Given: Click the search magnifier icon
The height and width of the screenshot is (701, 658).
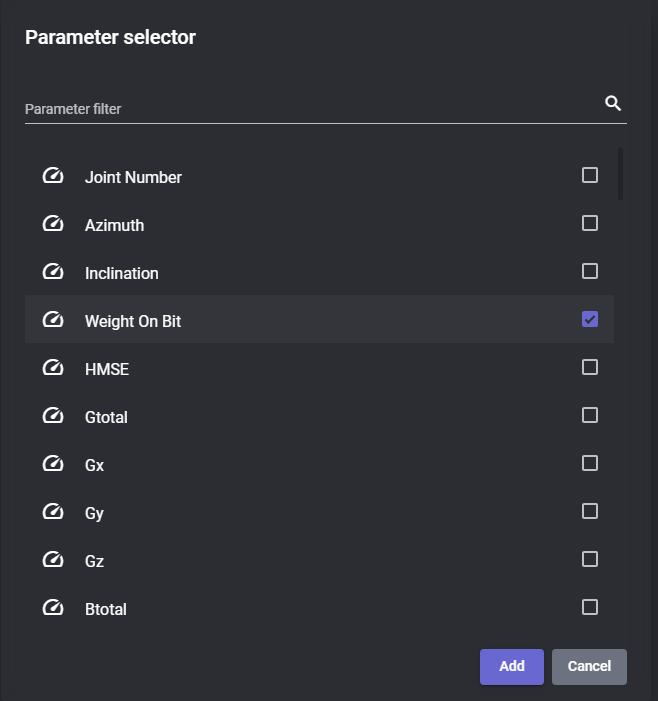Looking at the screenshot, I should point(613,103).
